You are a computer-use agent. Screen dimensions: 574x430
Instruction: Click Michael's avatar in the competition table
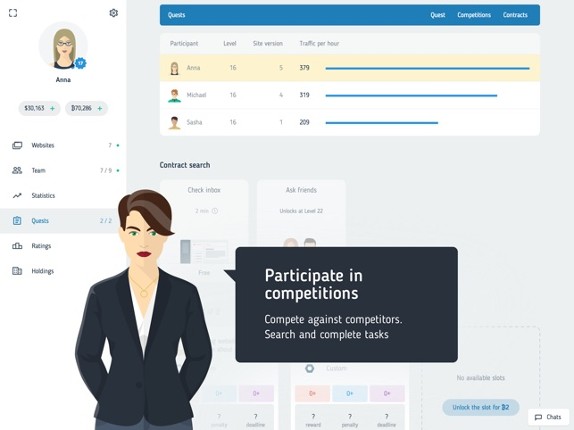click(175, 95)
